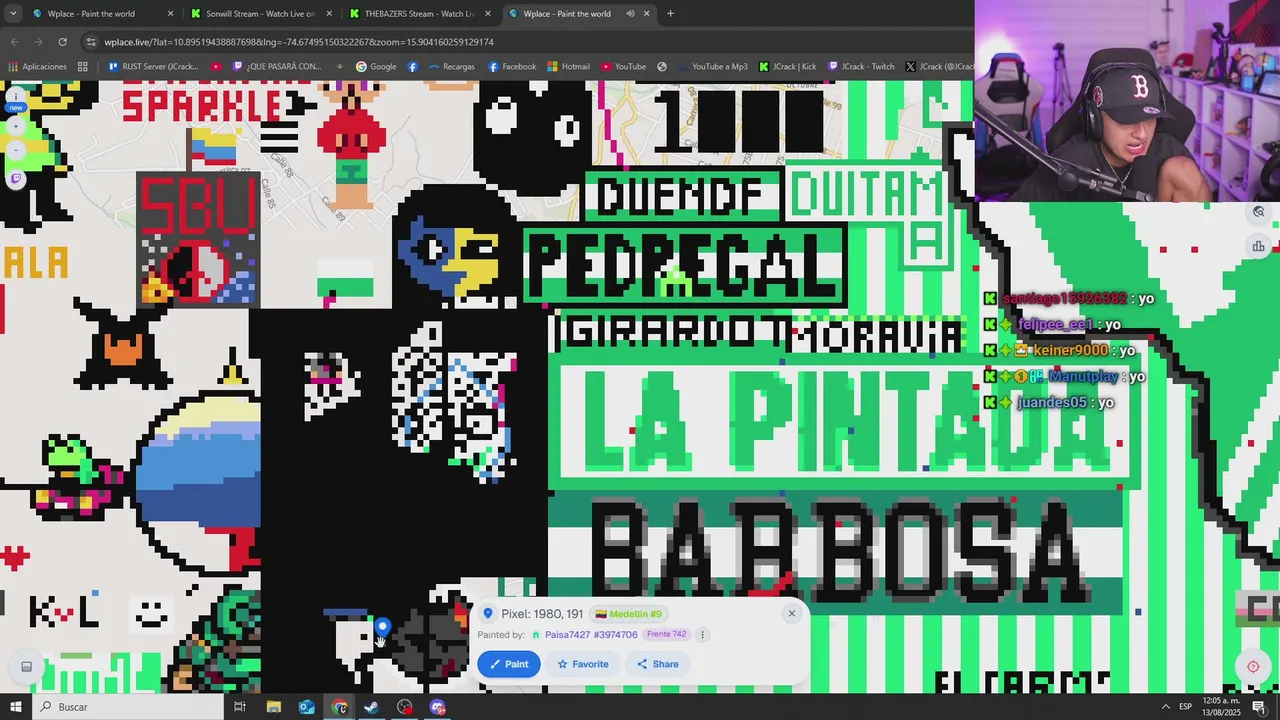
Task: Open Task View on taskbar
Action: 240,707
